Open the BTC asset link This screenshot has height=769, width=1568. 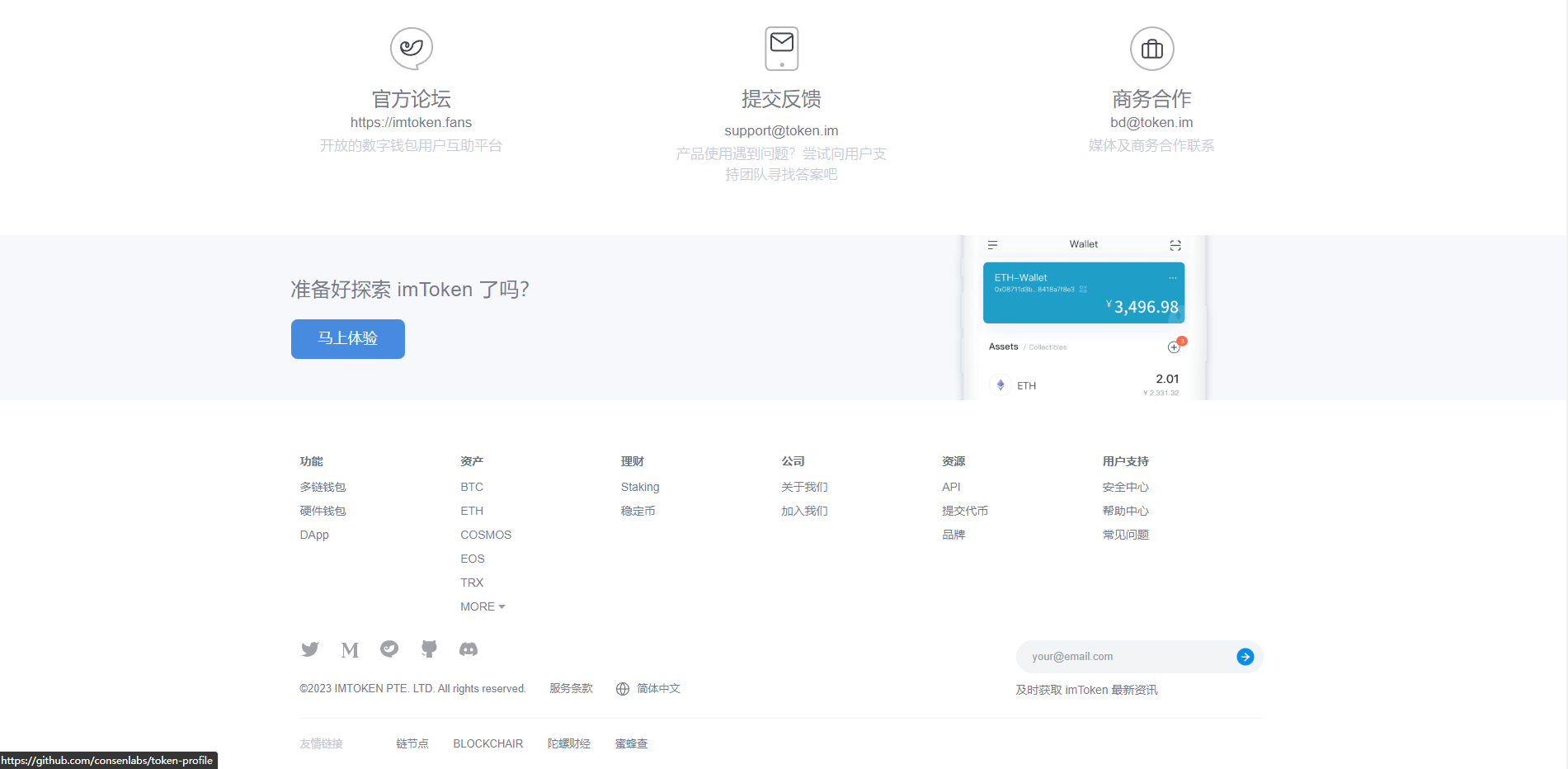pos(472,488)
